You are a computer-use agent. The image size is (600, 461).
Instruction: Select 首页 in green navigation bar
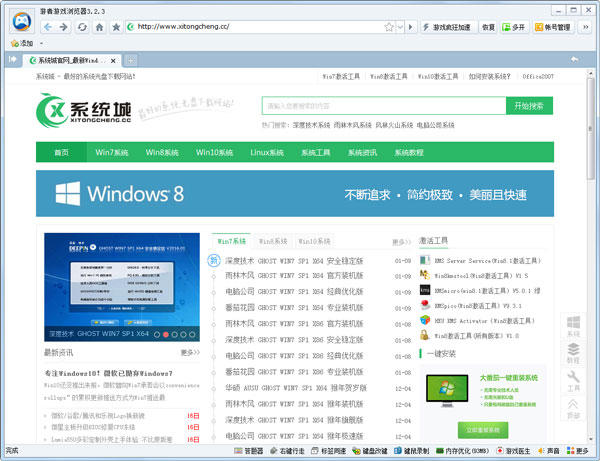[61, 152]
